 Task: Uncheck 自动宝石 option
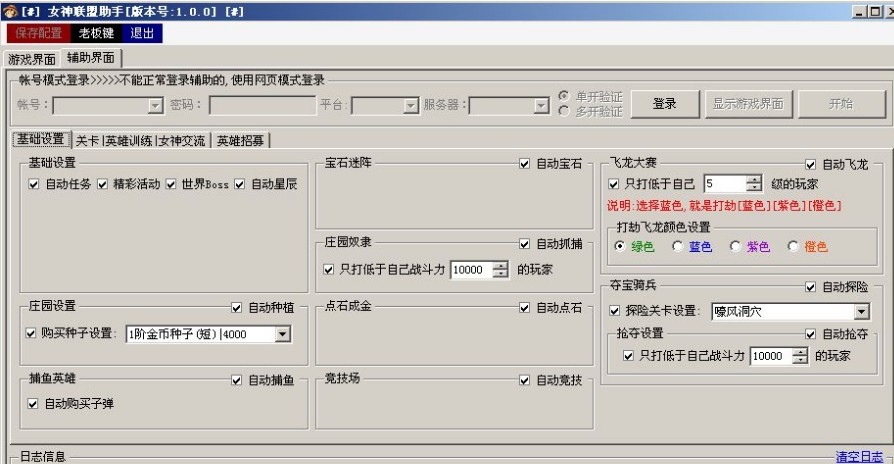[x=525, y=164]
